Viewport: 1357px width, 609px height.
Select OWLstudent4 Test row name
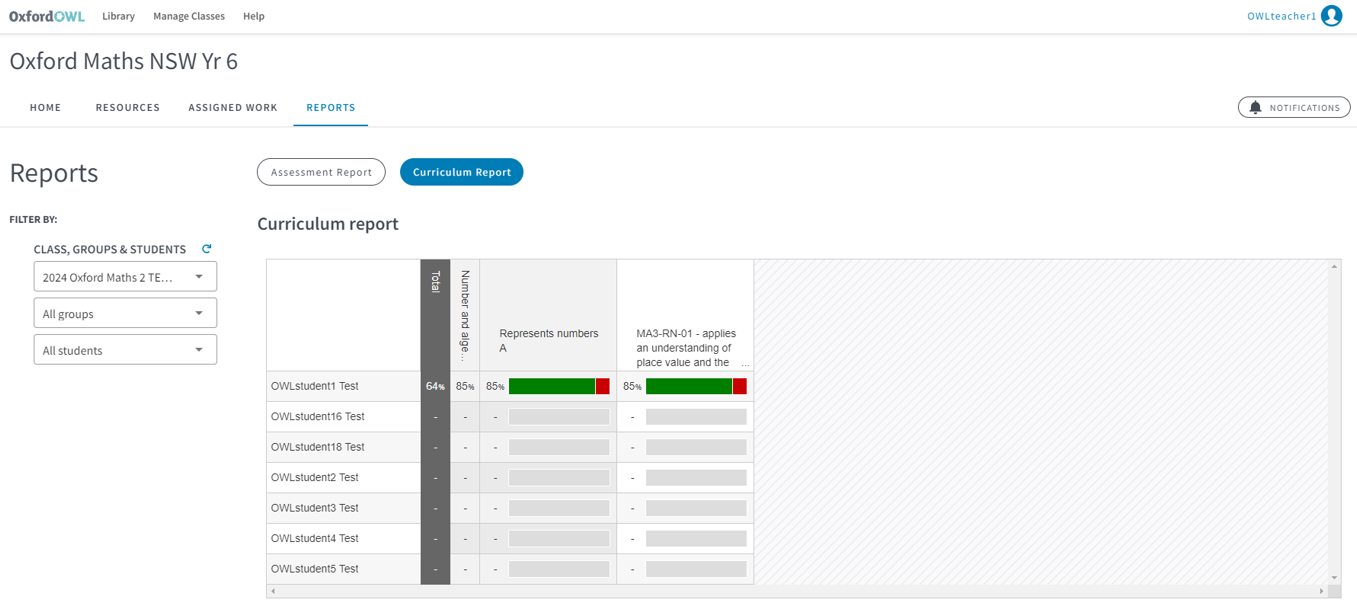(x=314, y=539)
